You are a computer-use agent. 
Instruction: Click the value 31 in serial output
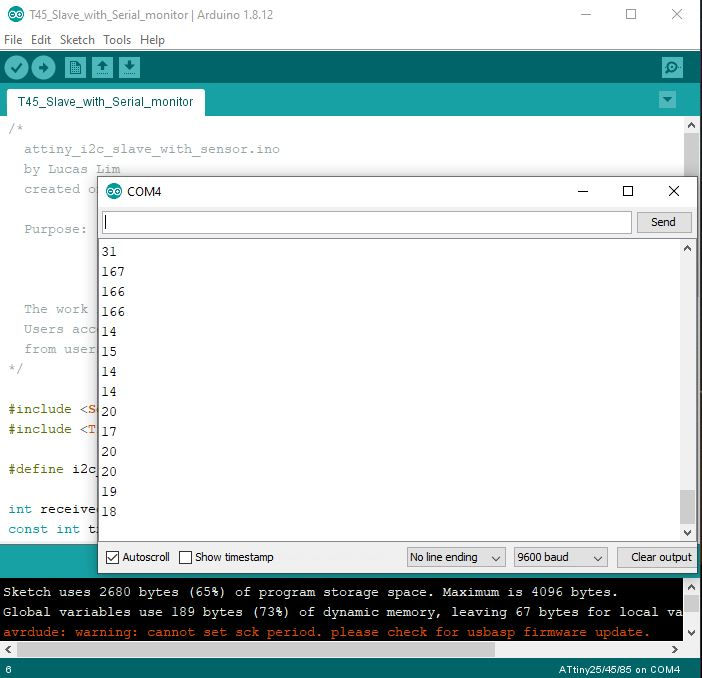(x=109, y=252)
